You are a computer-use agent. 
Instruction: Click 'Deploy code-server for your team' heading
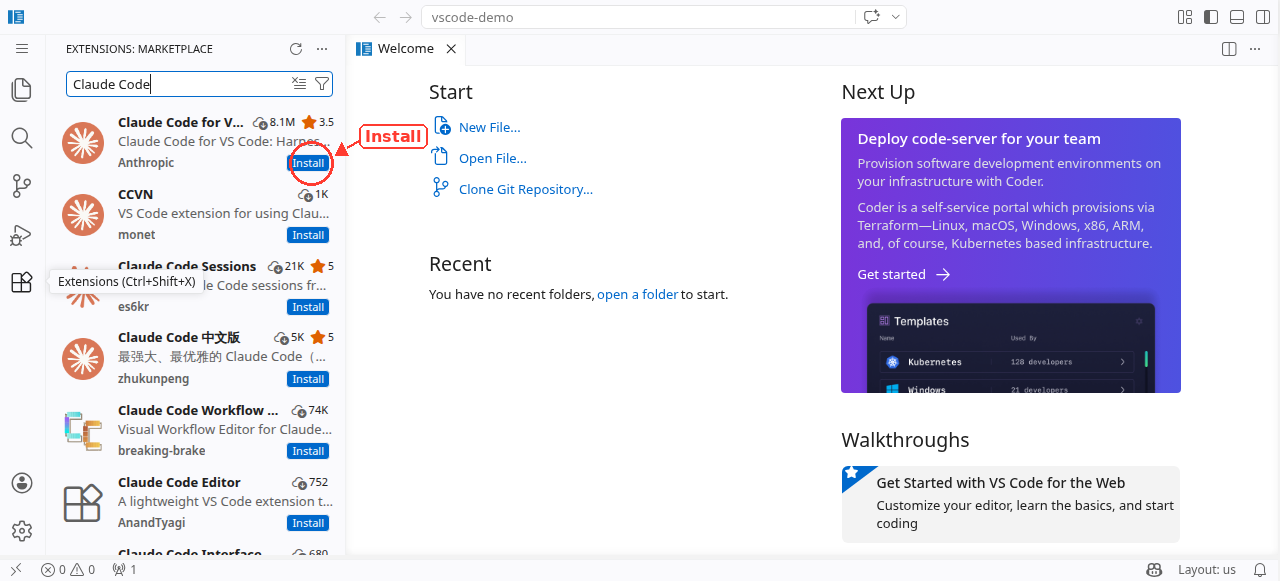pyautogui.click(x=979, y=139)
